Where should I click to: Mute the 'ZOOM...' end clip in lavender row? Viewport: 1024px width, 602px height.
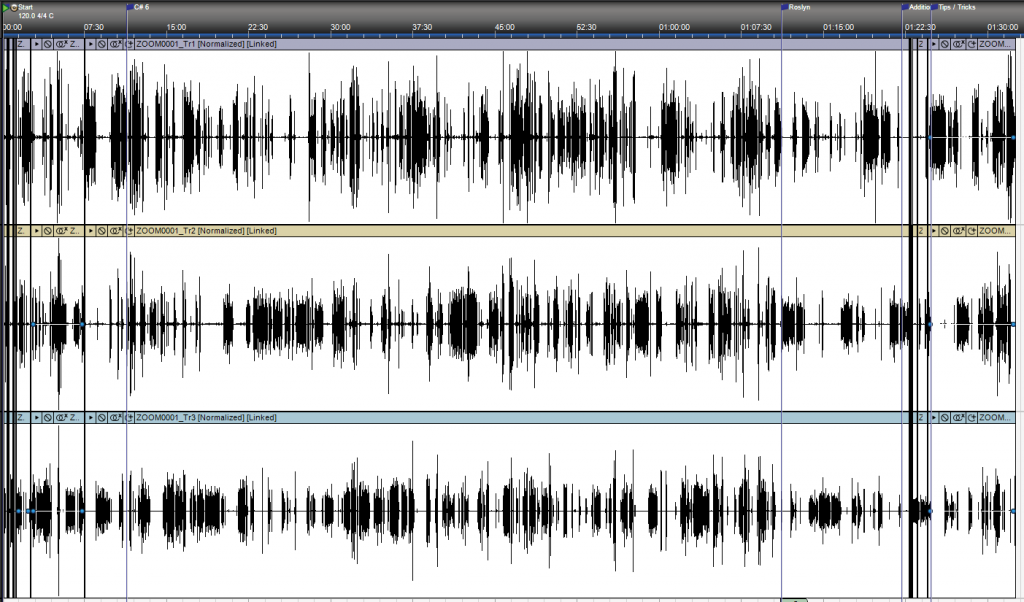pyautogui.click(x=945, y=44)
